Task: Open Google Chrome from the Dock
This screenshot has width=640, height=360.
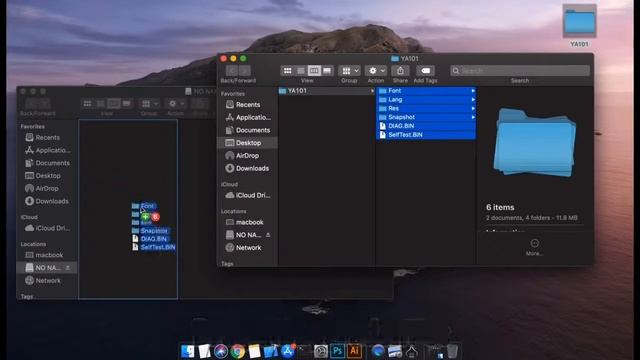Action: coord(238,351)
